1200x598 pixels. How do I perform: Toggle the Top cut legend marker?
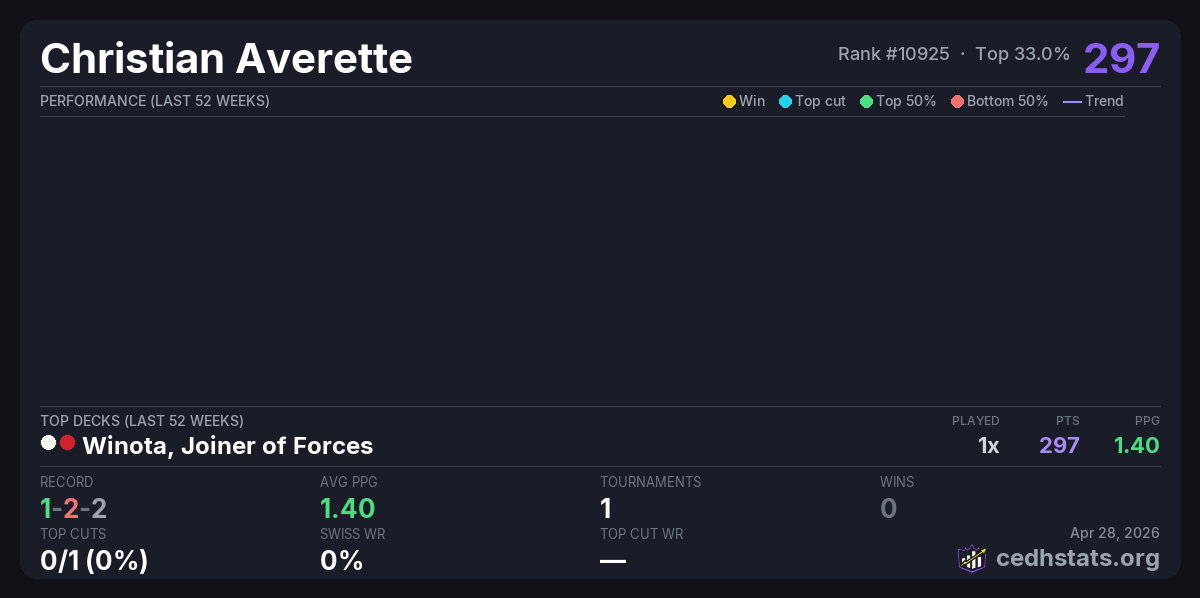click(785, 101)
